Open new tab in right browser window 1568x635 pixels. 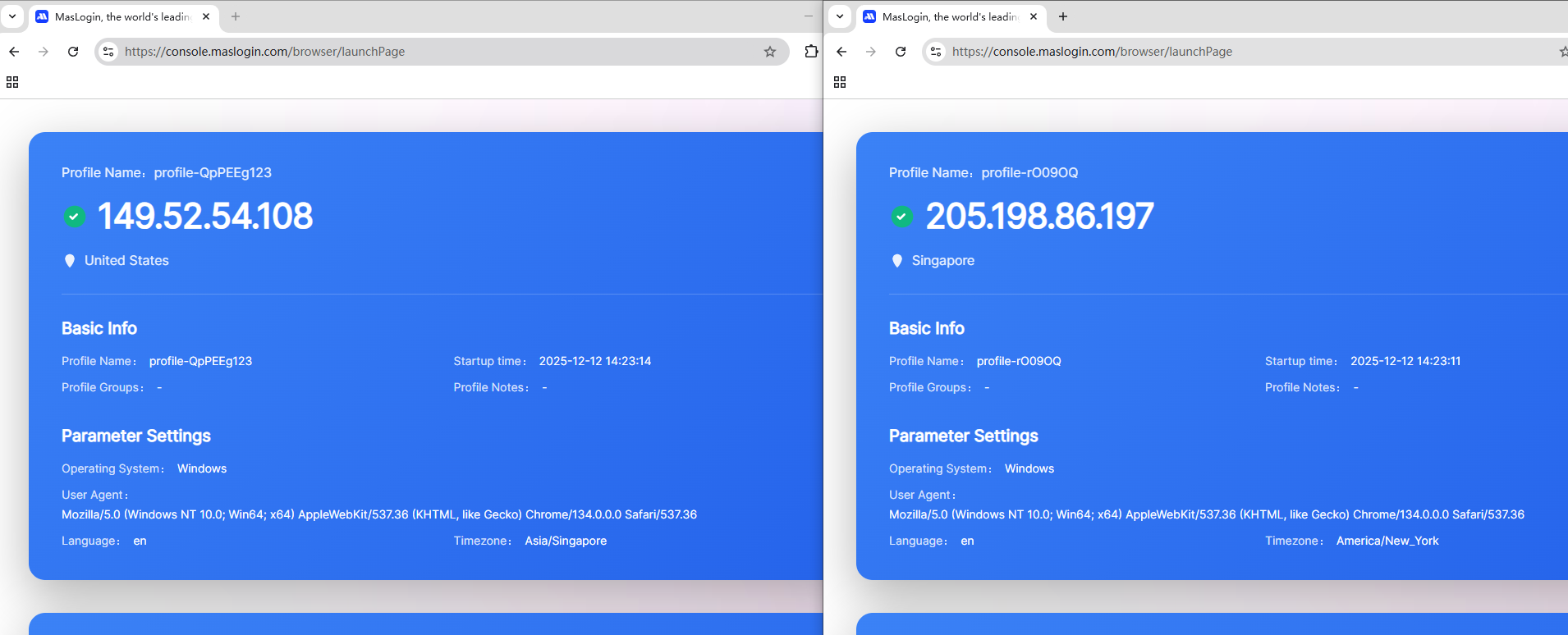tap(1063, 16)
